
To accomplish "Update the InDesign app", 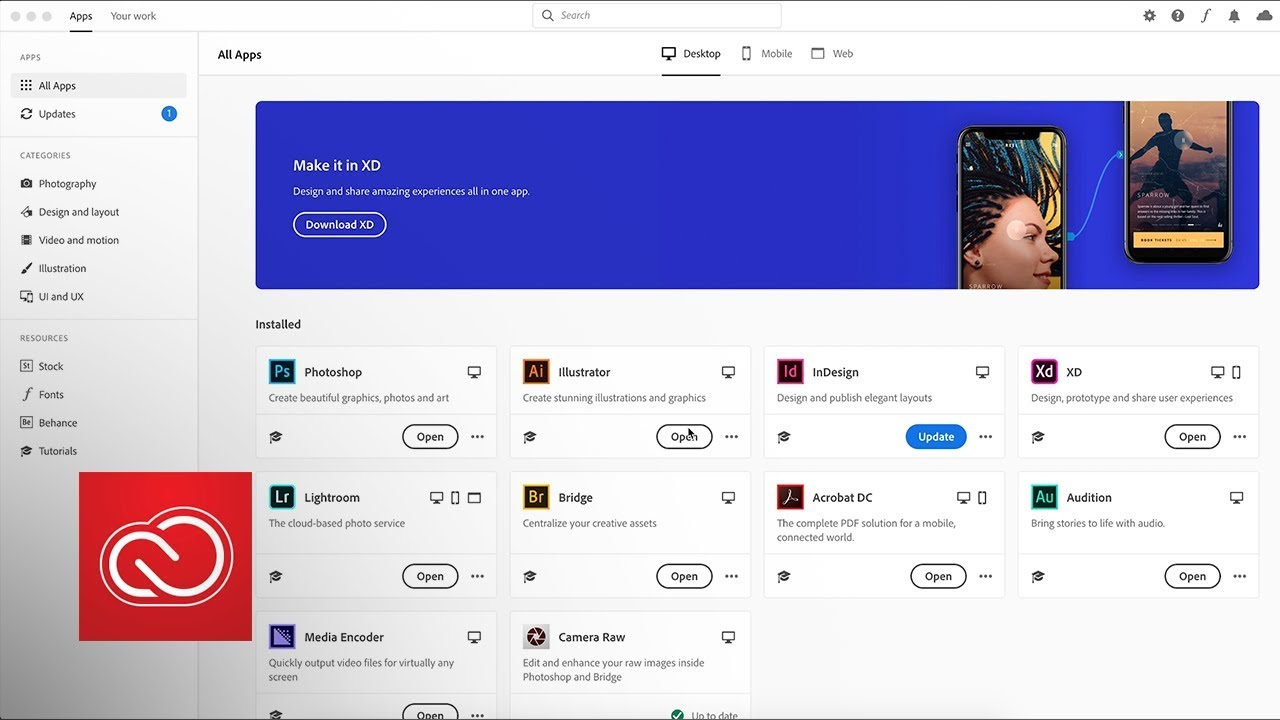I will click(936, 437).
